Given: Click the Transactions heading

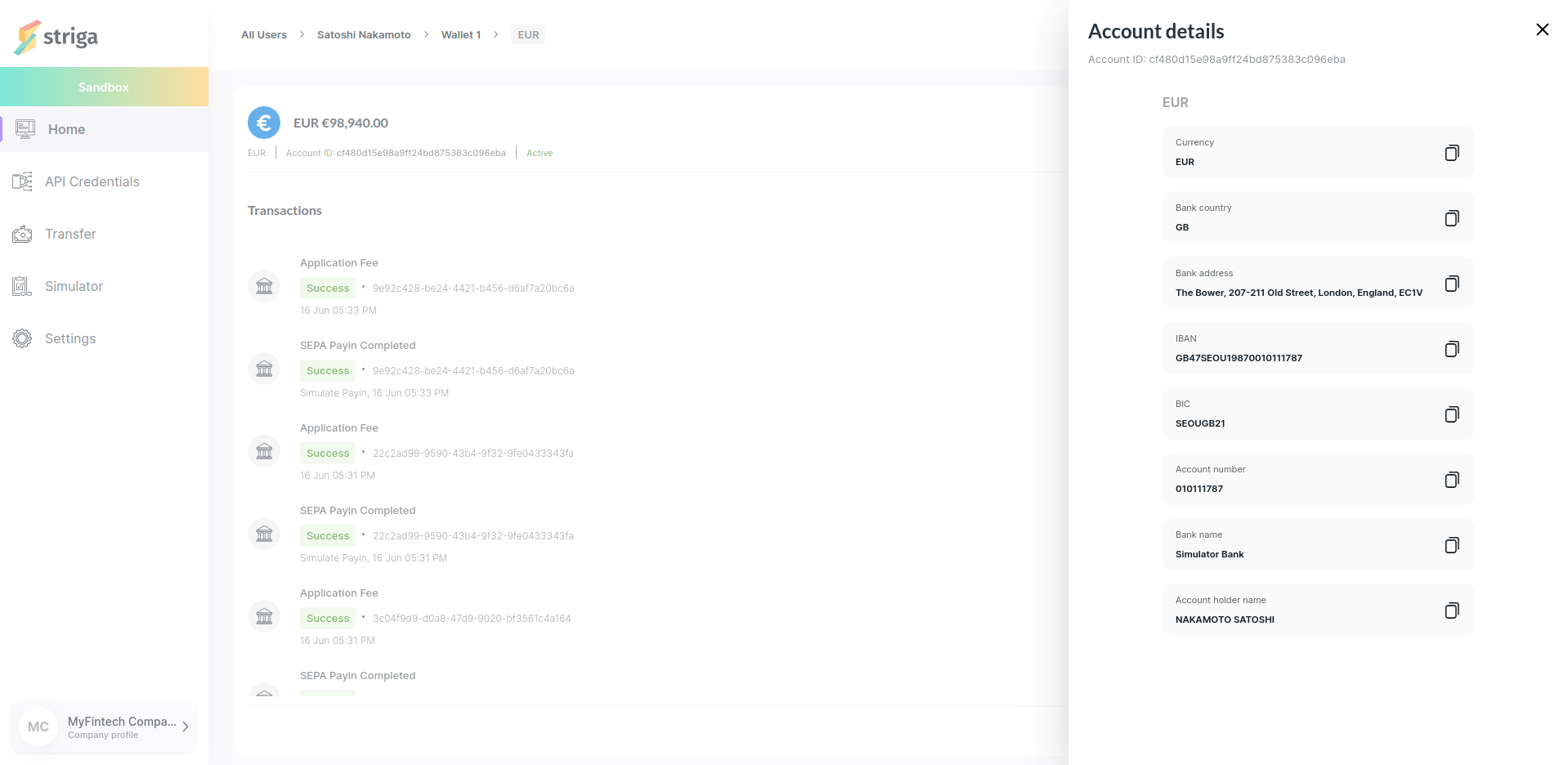Looking at the screenshot, I should 284,211.
